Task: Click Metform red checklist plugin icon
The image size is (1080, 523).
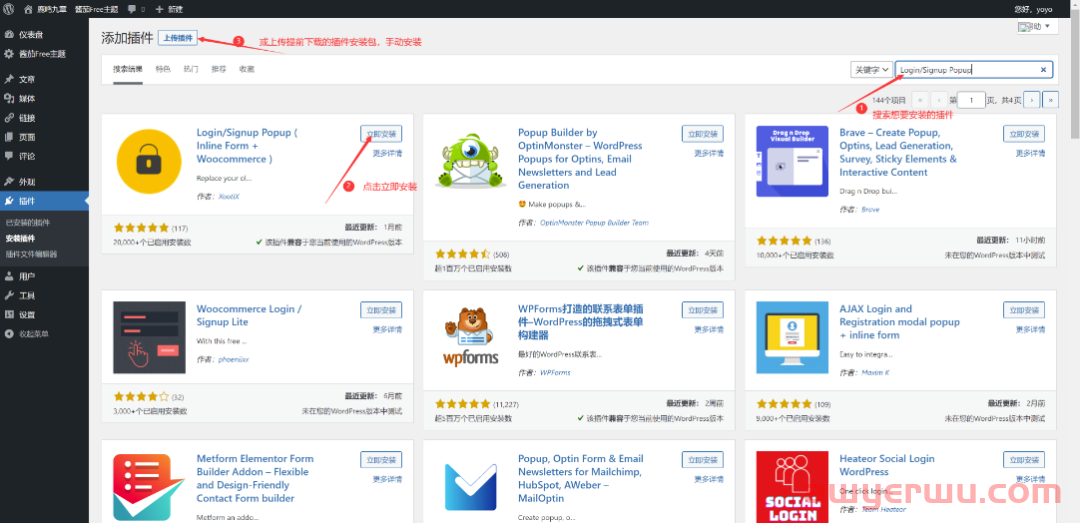Action: point(149,486)
